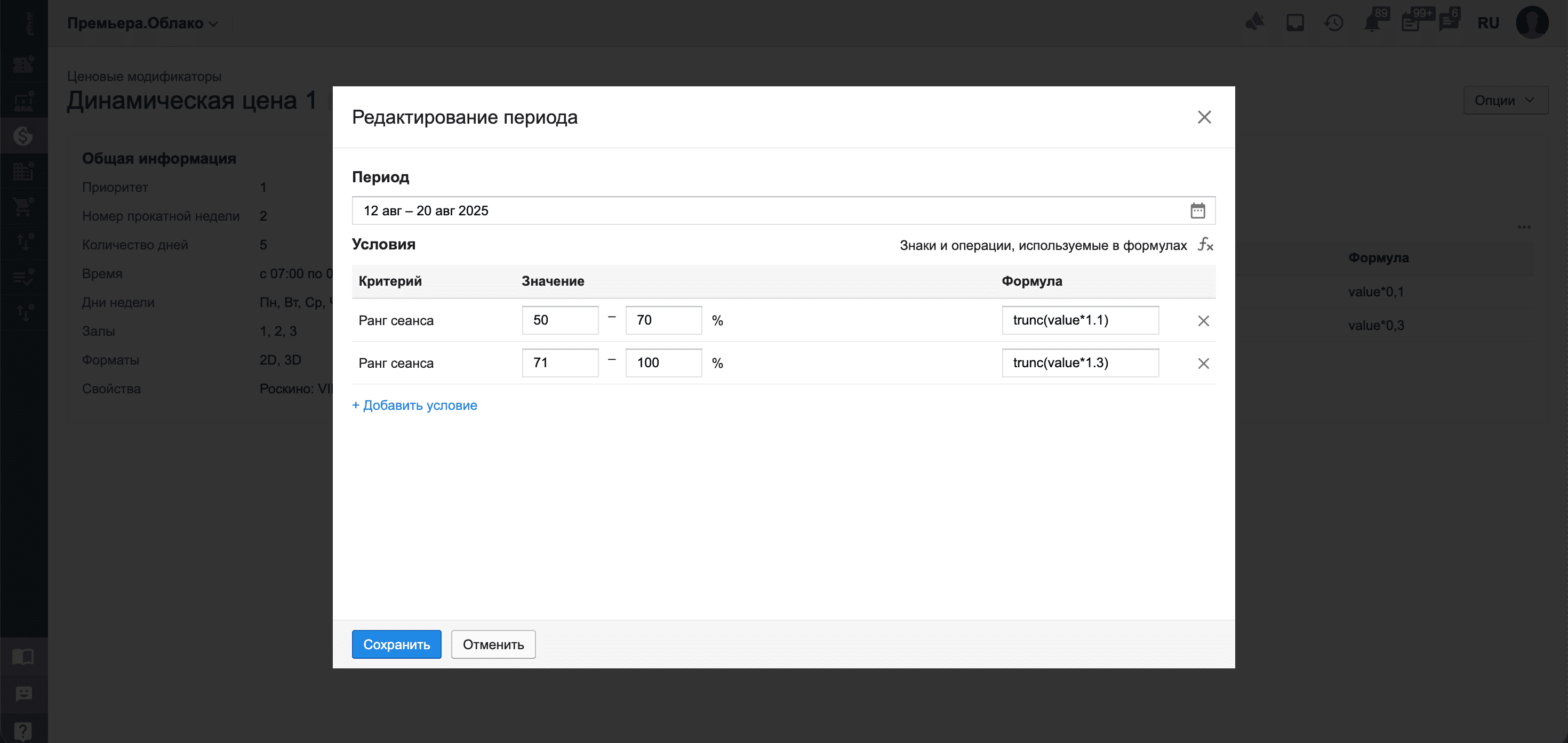Click the lower bound field showing 71
This screenshot has height=743, width=1568.
559,362
